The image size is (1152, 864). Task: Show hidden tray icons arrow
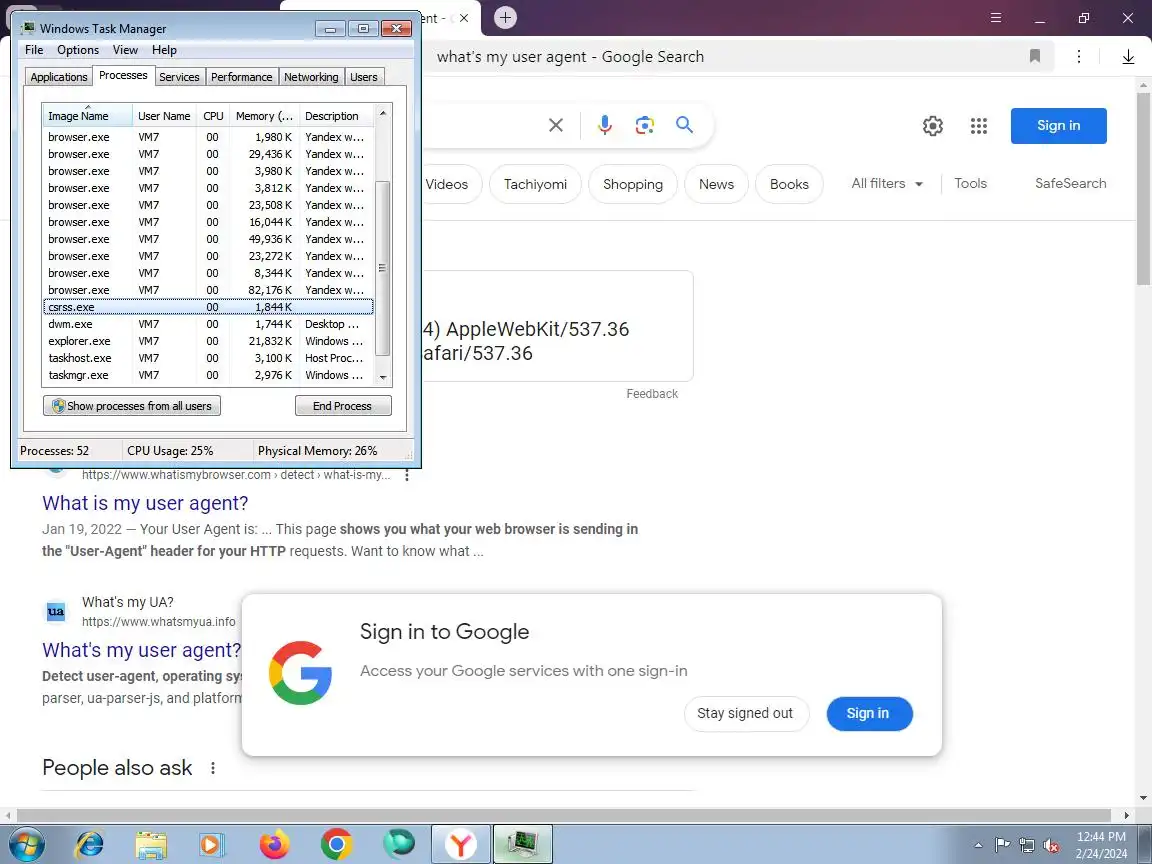pyautogui.click(x=978, y=846)
